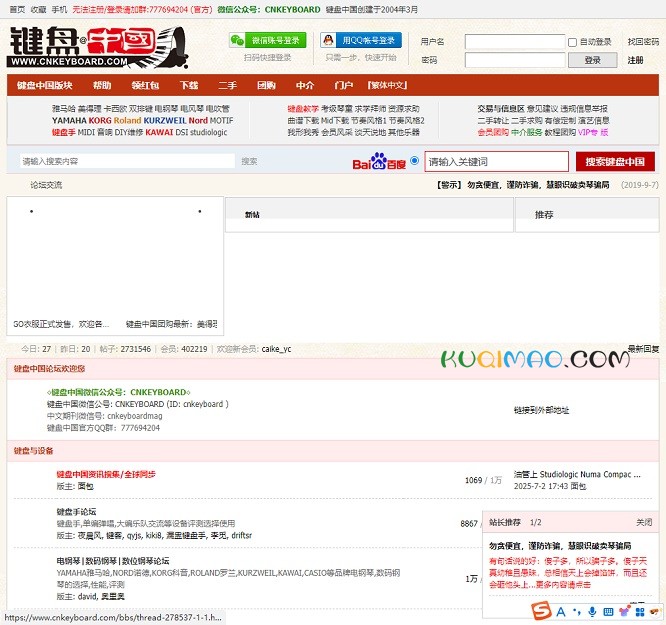This screenshot has width=666, height=625.
Task: Focus the 用户名 input field
Action: [x=515, y=42]
